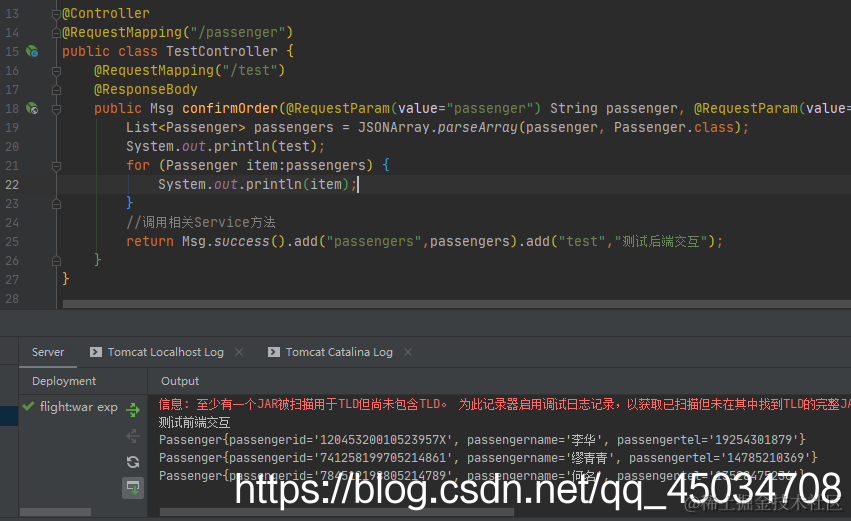851x521 pixels.
Task: Click the green checkmark beside flight:war exp
Action: [28, 406]
